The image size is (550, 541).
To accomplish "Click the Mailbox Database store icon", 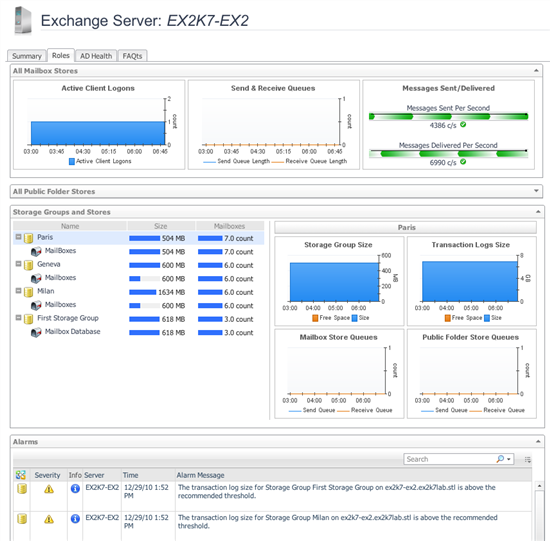I will 36,332.
